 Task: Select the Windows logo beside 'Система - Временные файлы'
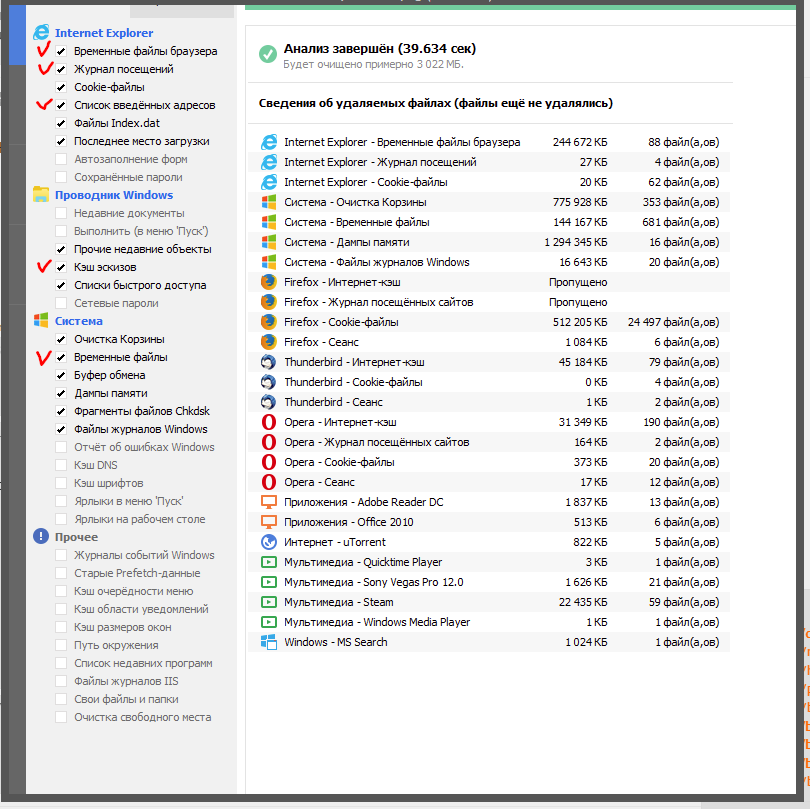point(269,222)
